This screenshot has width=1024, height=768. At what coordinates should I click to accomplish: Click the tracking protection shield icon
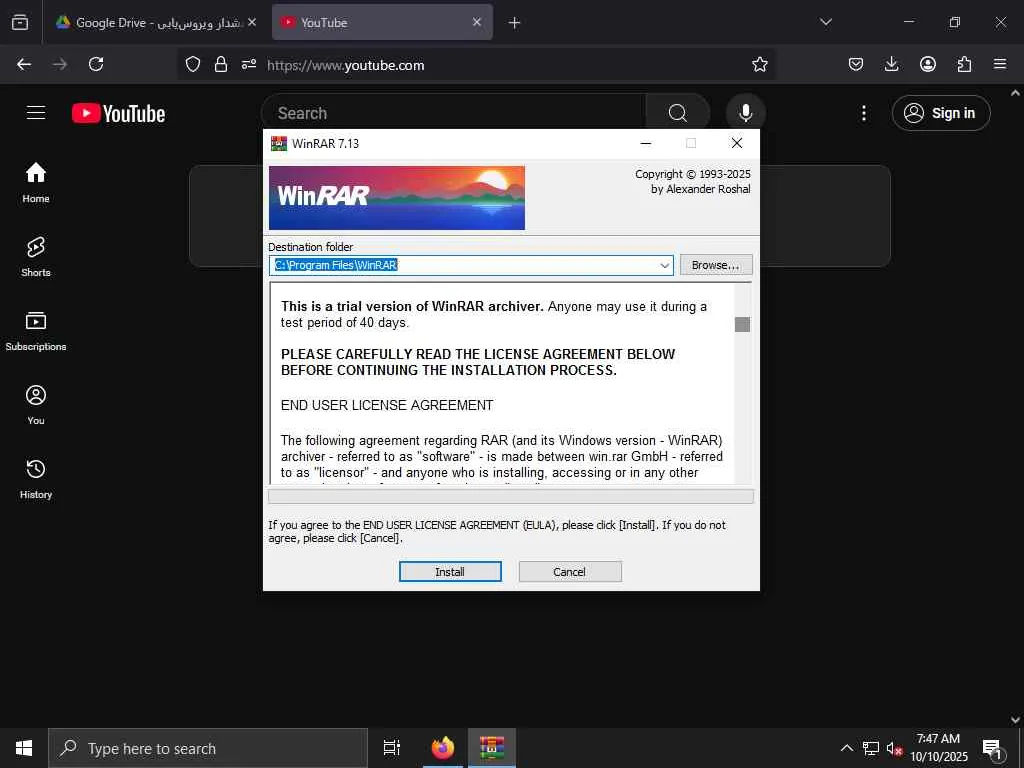tap(193, 64)
